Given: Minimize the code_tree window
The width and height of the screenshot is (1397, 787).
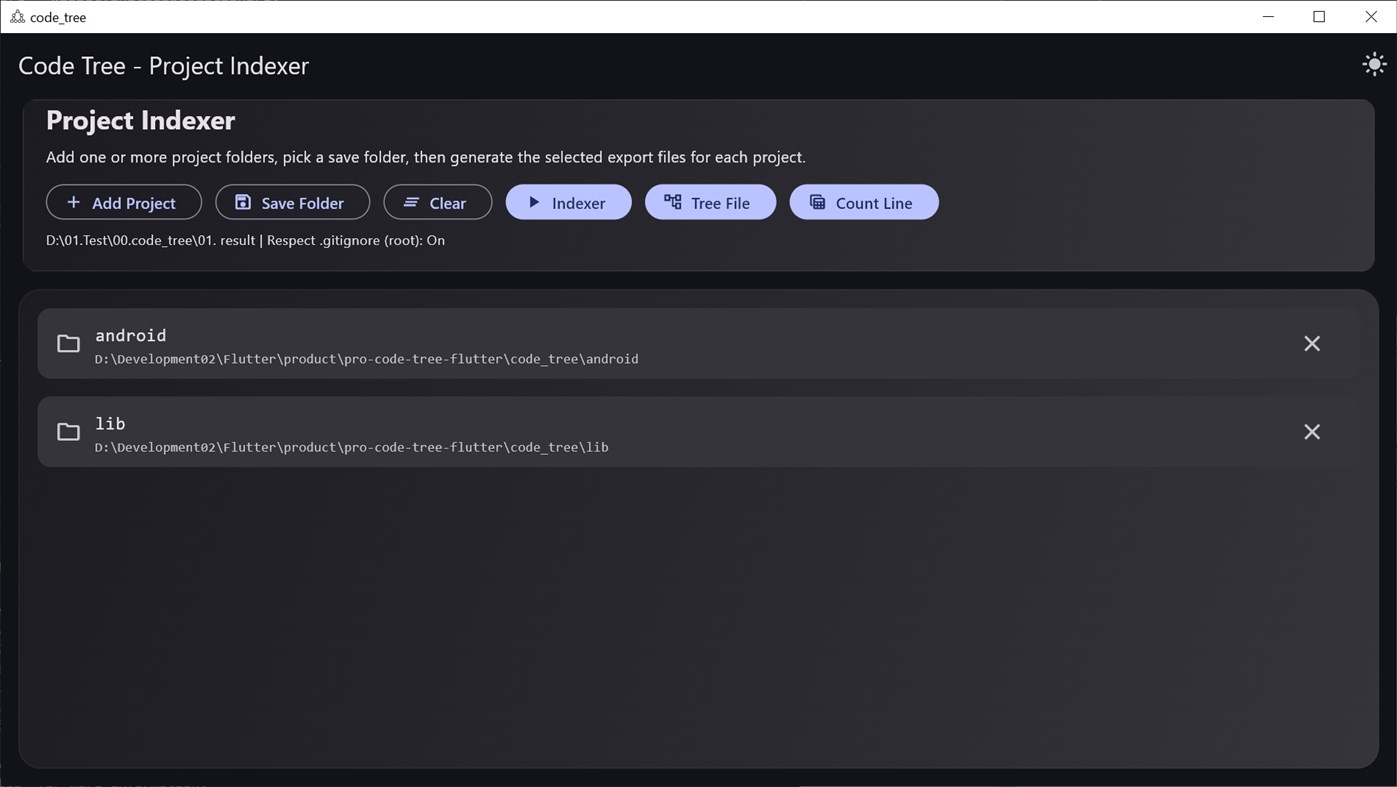Looking at the screenshot, I should click(1268, 17).
